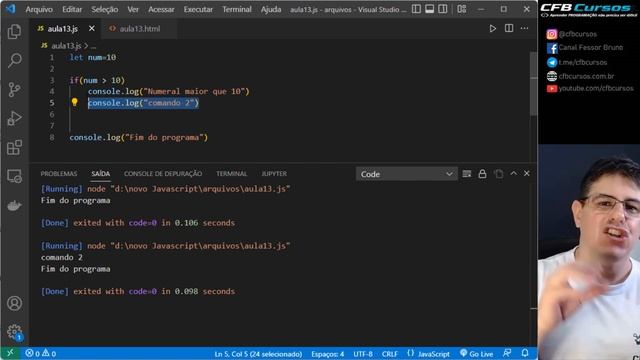Screen dimensions: 640x360
Task: Run the code with the play button
Action: coord(493,29)
